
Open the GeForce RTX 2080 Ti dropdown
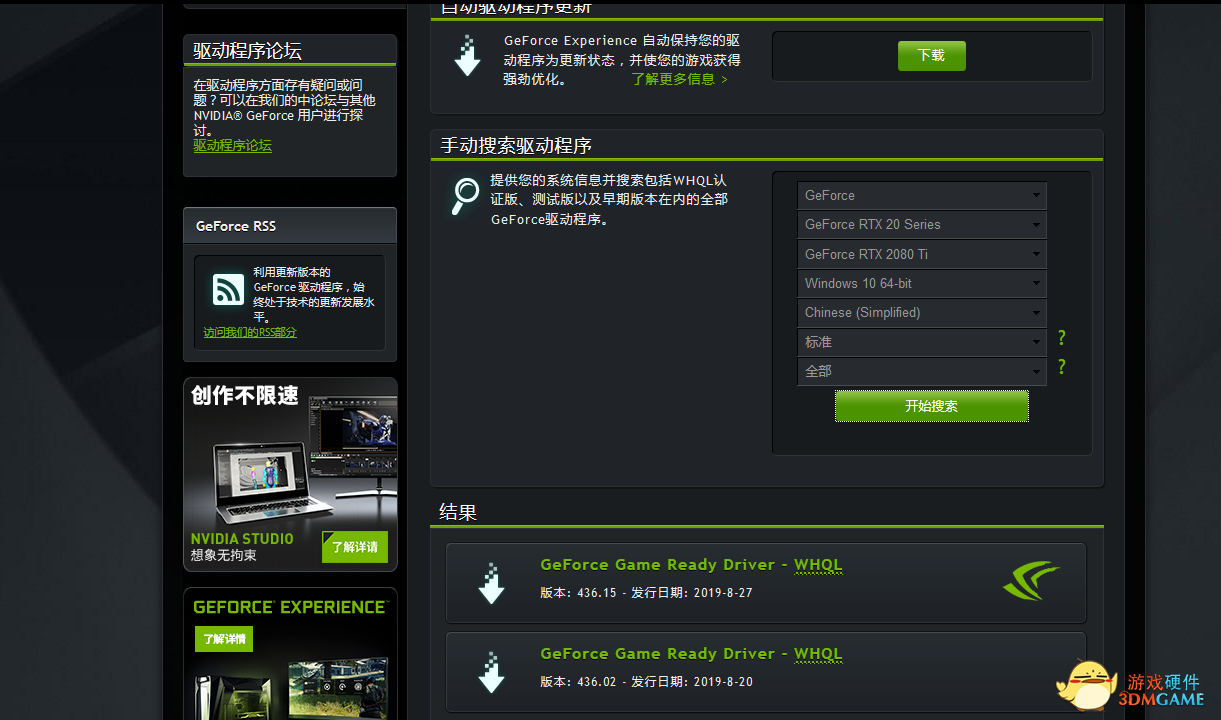922,254
